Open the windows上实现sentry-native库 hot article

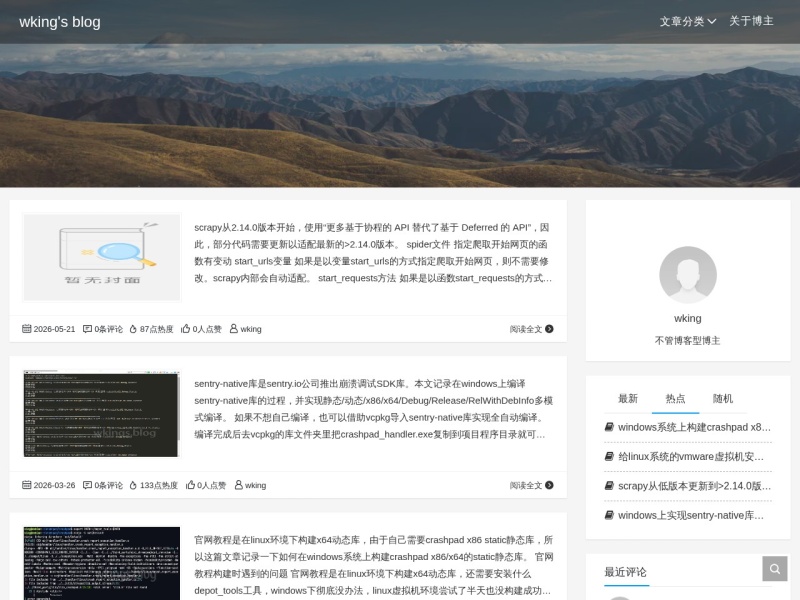click(691, 515)
